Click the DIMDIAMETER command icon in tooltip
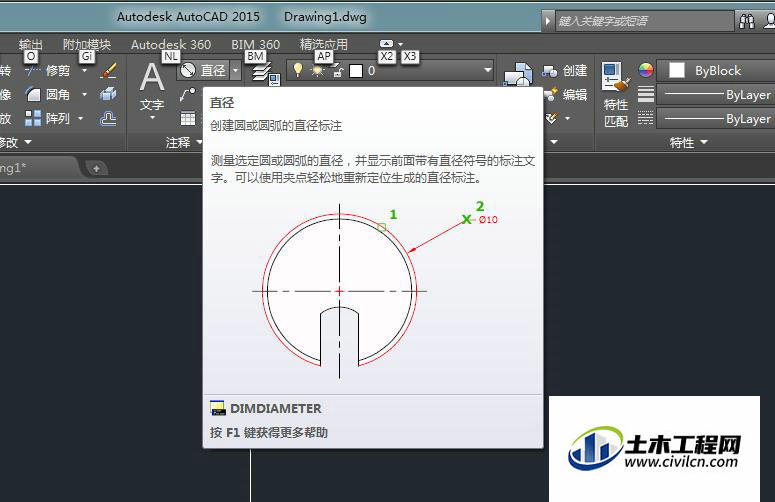Image resolution: width=775 pixels, height=502 pixels. coord(217,408)
